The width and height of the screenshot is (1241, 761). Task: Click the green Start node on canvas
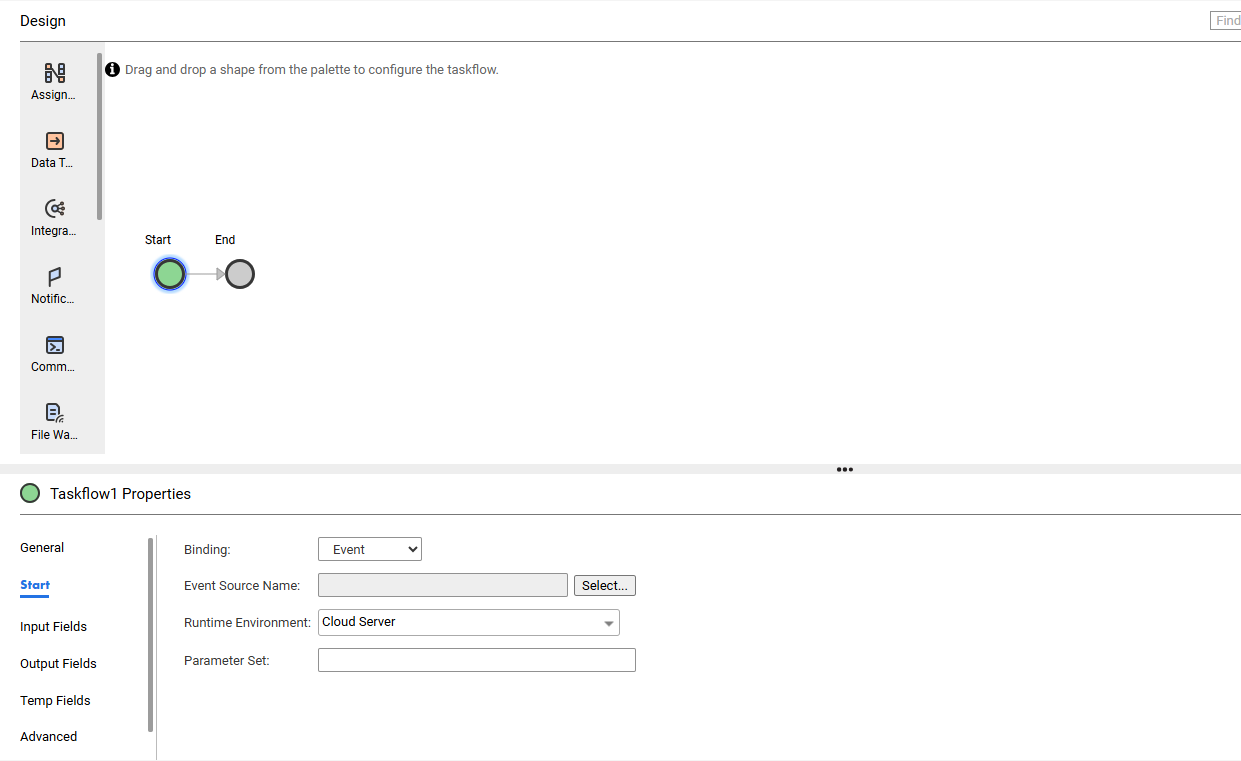click(170, 274)
